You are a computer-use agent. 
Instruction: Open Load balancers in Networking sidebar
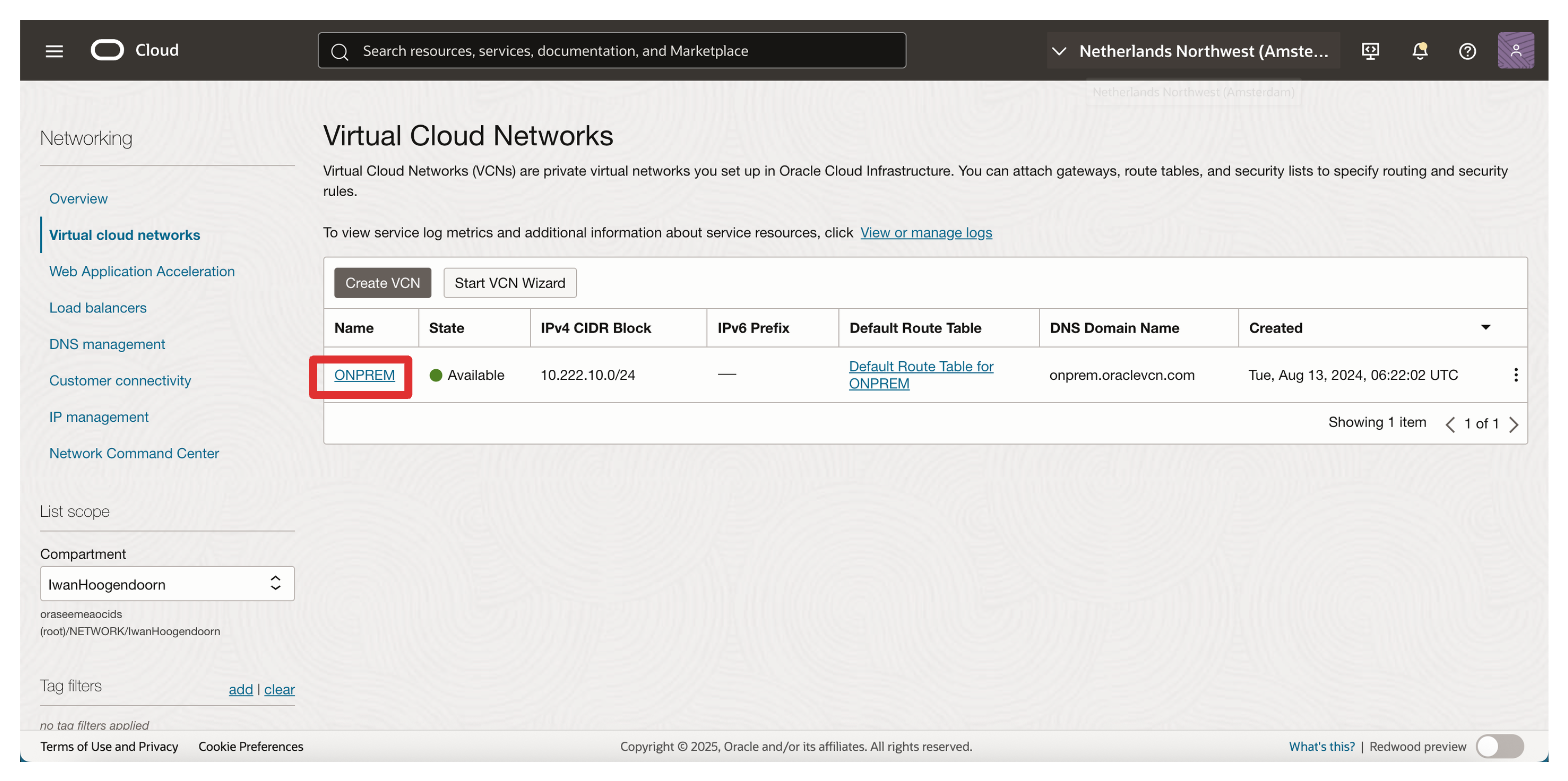(98, 308)
